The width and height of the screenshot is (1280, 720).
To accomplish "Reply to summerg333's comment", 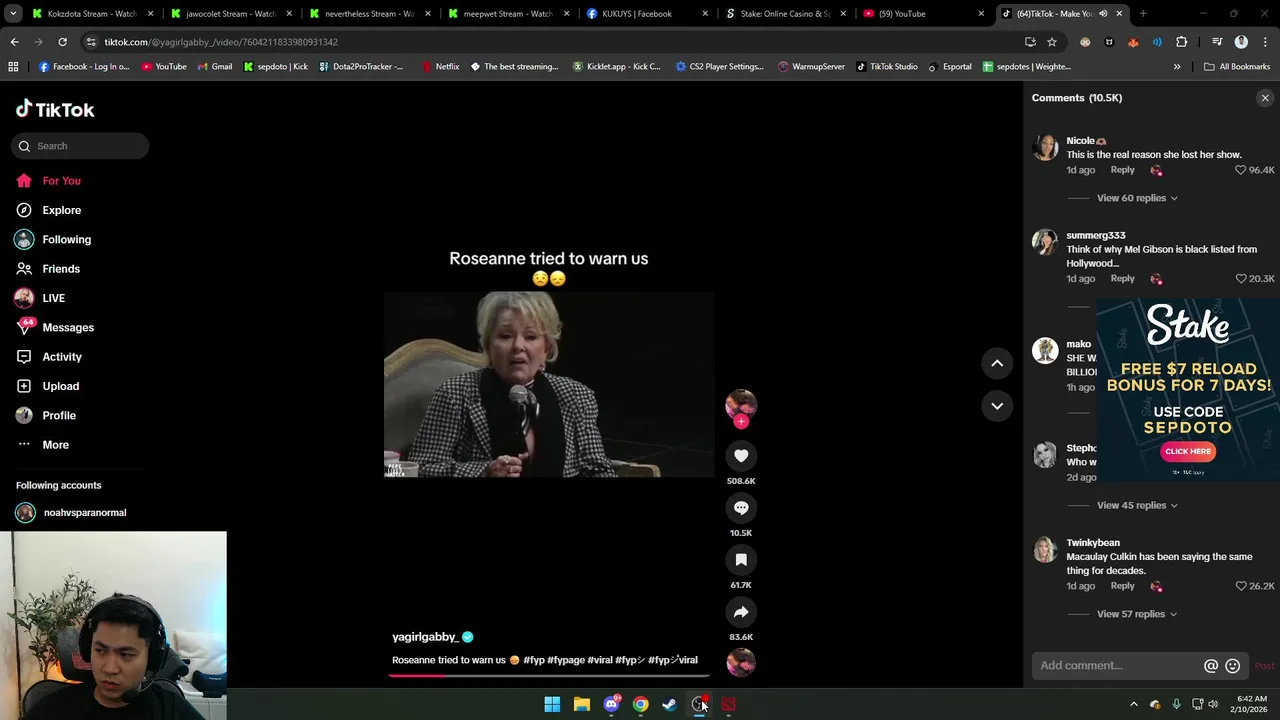I will (1122, 279).
